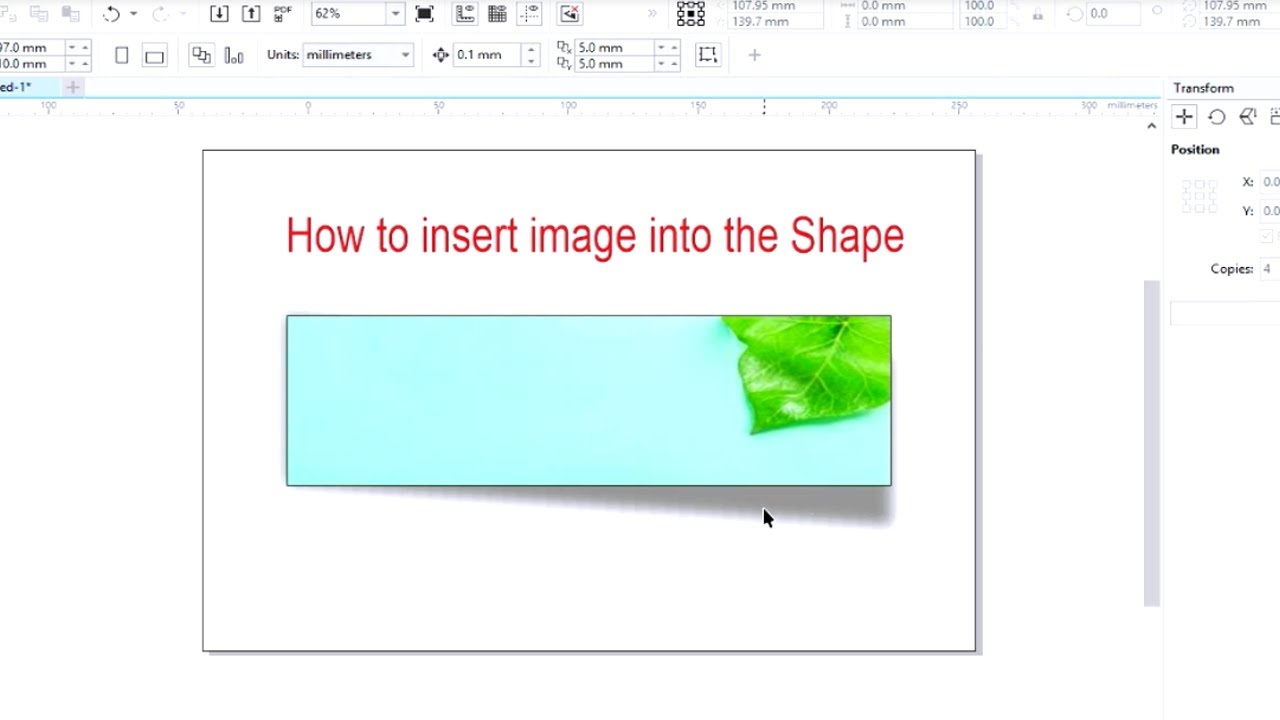Click the All pages layout icon
This screenshot has width=1280, height=720.
(201, 56)
